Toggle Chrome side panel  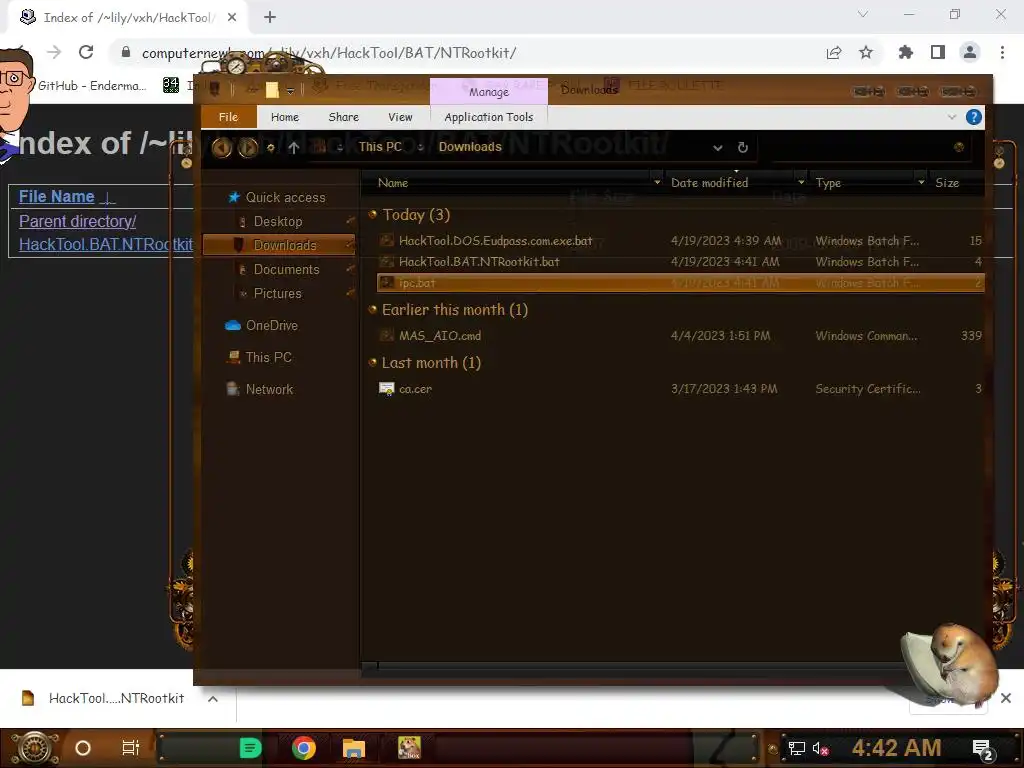(x=938, y=52)
